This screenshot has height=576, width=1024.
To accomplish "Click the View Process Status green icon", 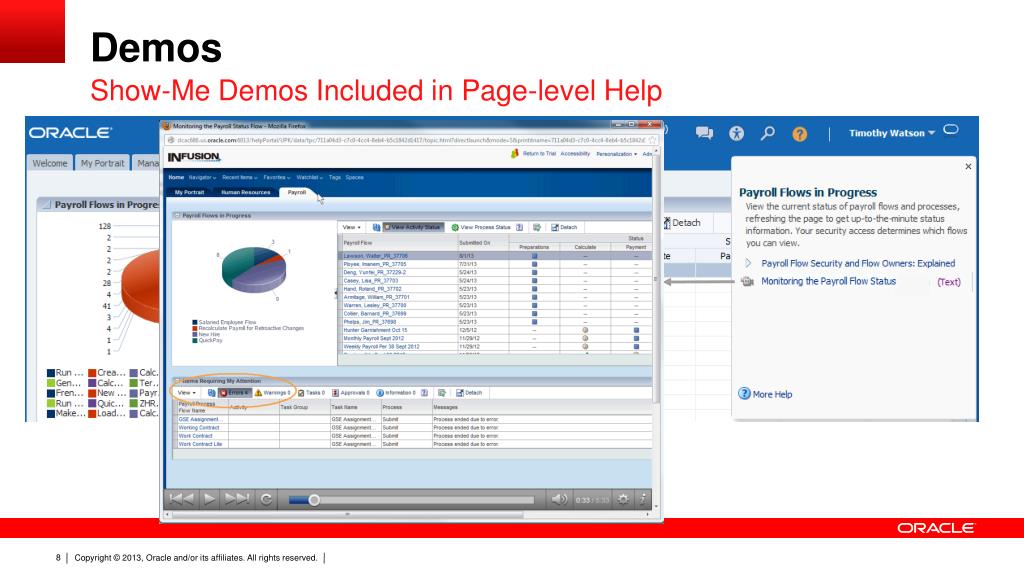I will tap(455, 227).
